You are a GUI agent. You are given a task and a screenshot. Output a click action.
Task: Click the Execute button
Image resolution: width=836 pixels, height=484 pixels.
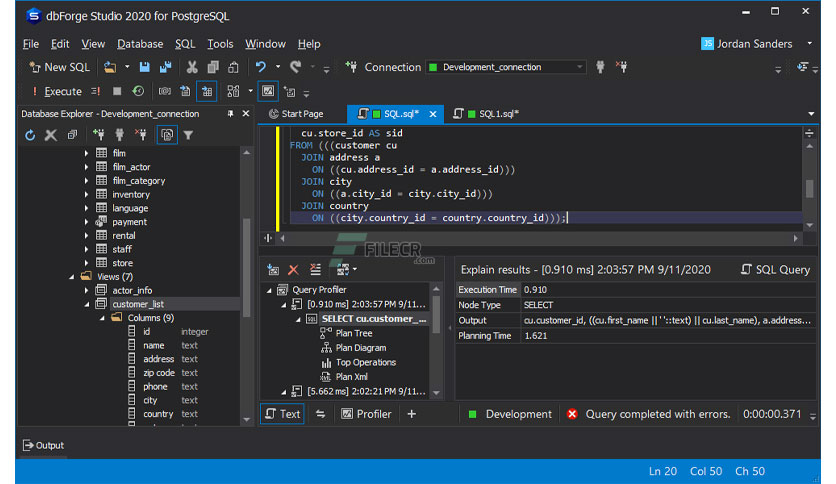57,91
